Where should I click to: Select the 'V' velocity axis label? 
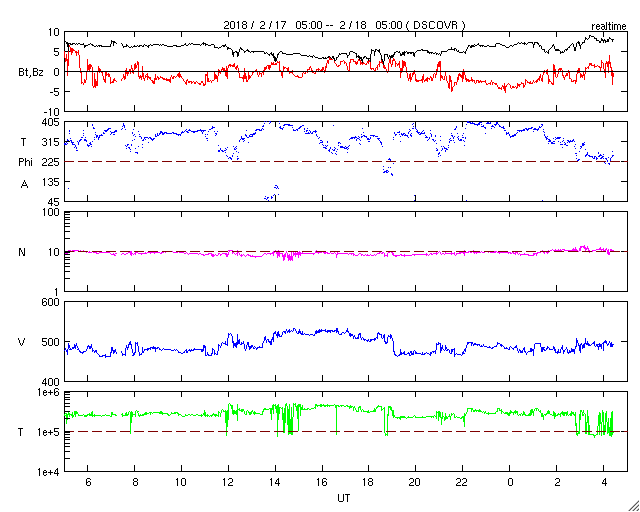point(22,342)
